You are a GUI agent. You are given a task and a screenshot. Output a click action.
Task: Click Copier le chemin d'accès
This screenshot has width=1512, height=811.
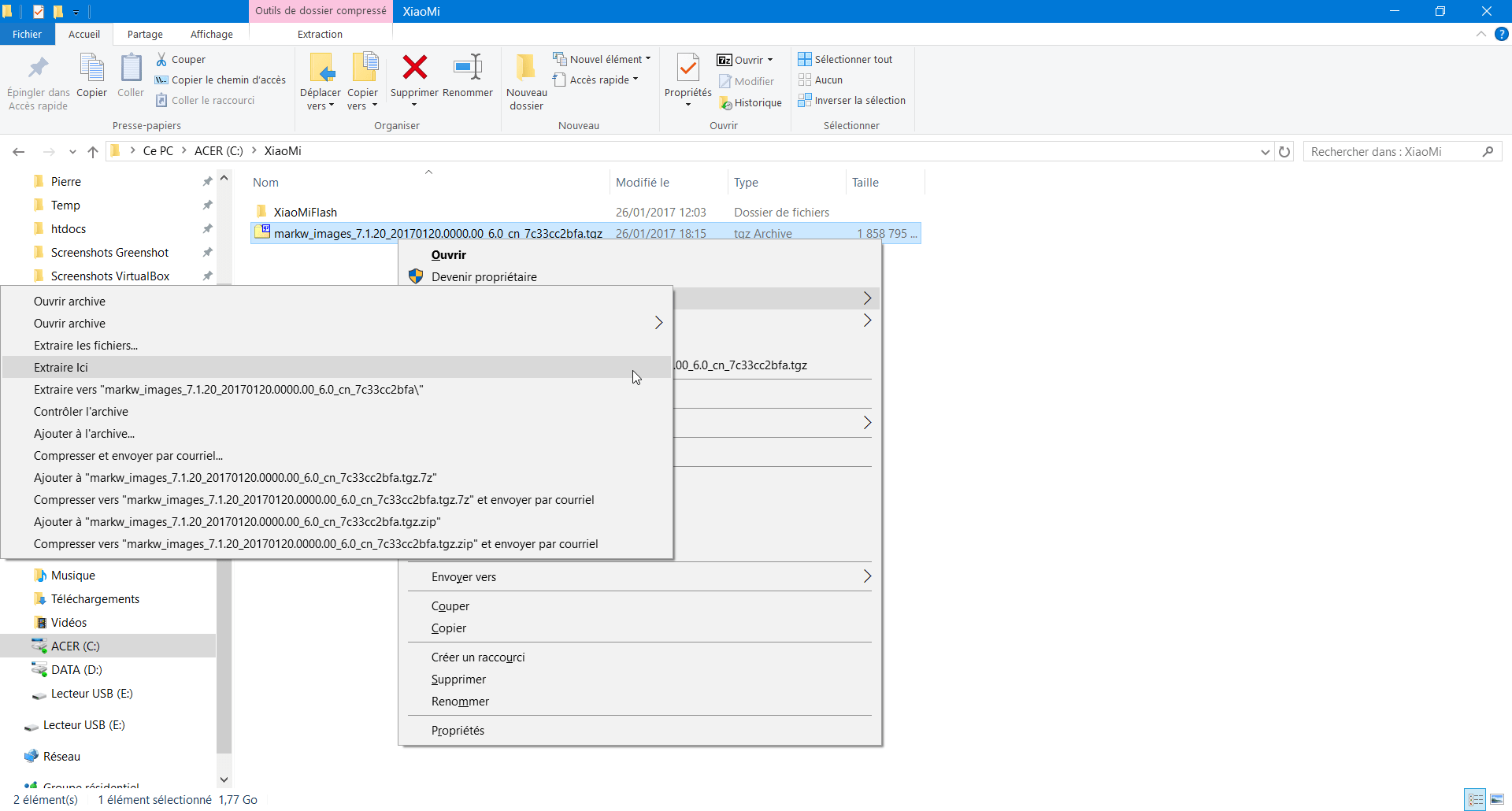coord(220,80)
